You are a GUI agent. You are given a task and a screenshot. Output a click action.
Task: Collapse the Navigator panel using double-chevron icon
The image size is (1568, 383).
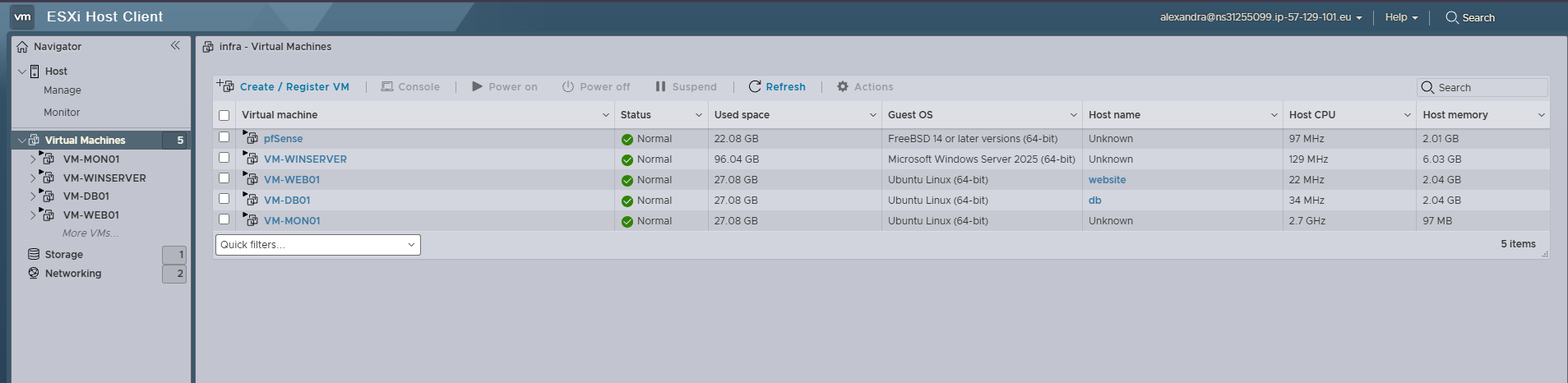pyautogui.click(x=175, y=46)
